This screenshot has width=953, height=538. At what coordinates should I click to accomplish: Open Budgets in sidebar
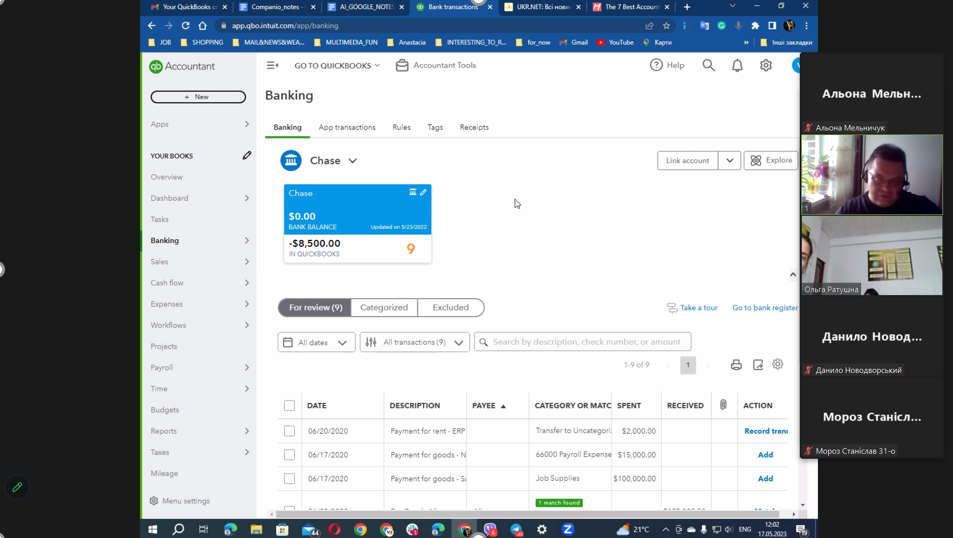pos(165,410)
